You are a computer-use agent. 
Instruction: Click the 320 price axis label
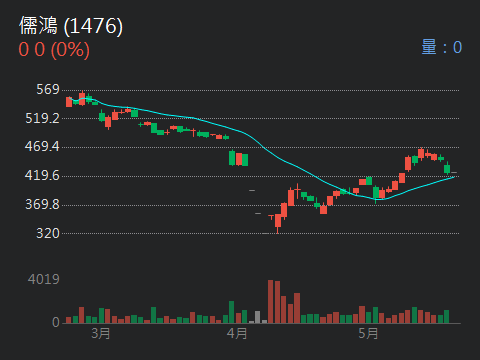[x=48, y=233]
